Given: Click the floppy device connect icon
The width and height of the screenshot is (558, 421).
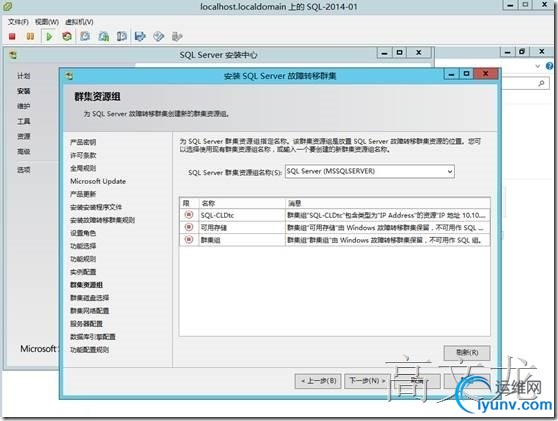Looking at the screenshot, I should click(140, 36).
